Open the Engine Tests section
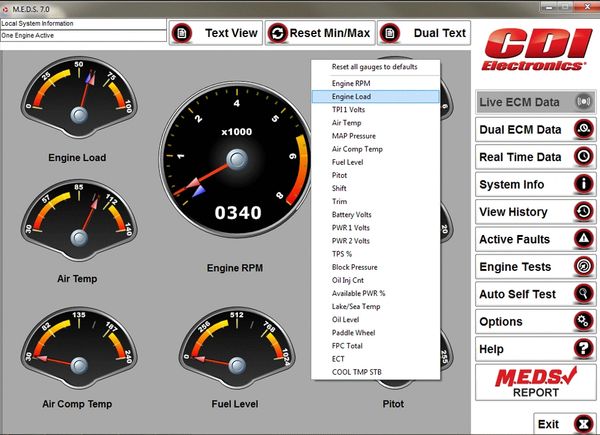The image size is (600, 435). [536, 267]
